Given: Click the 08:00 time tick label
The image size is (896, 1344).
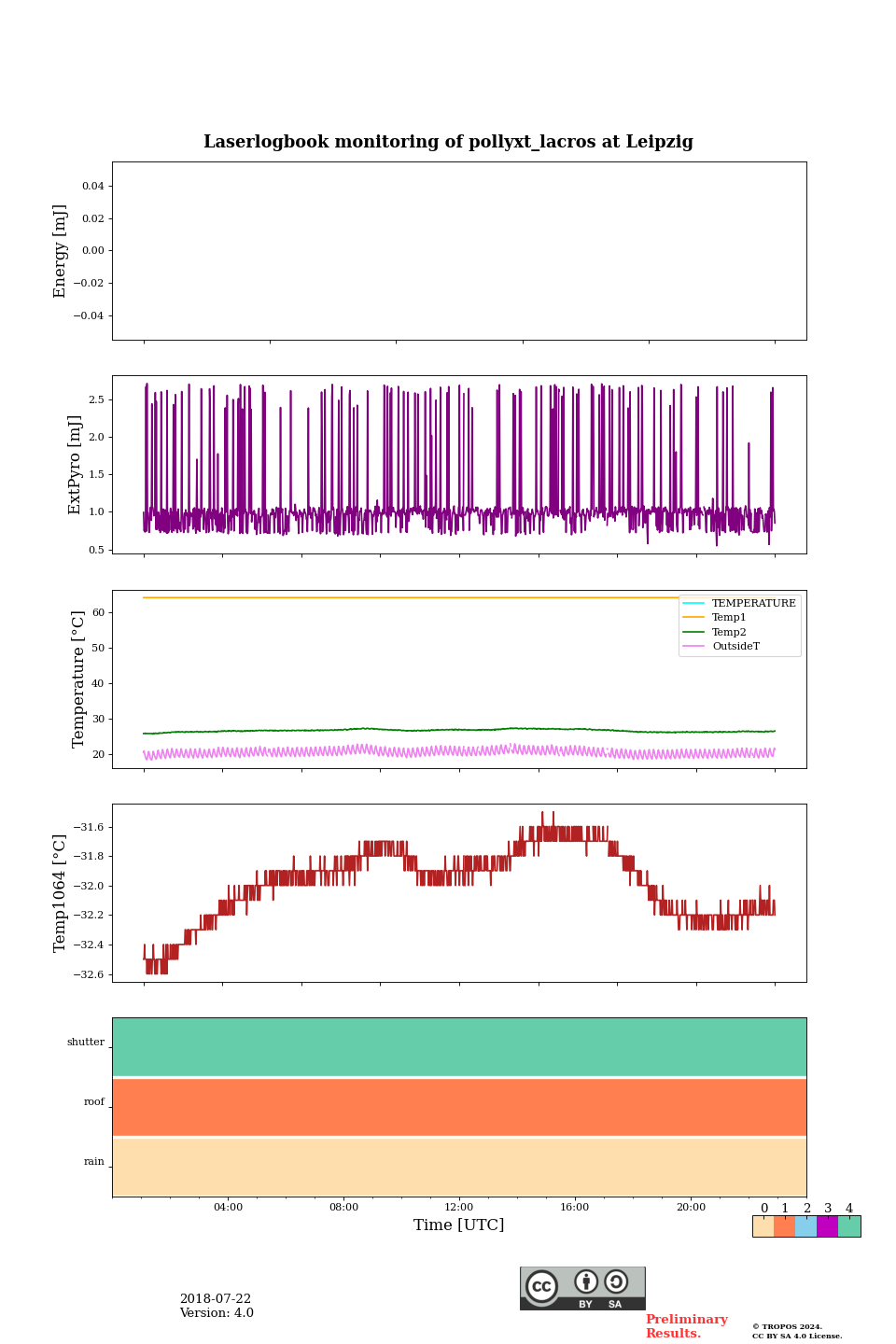Looking at the screenshot, I should pos(343,1207).
